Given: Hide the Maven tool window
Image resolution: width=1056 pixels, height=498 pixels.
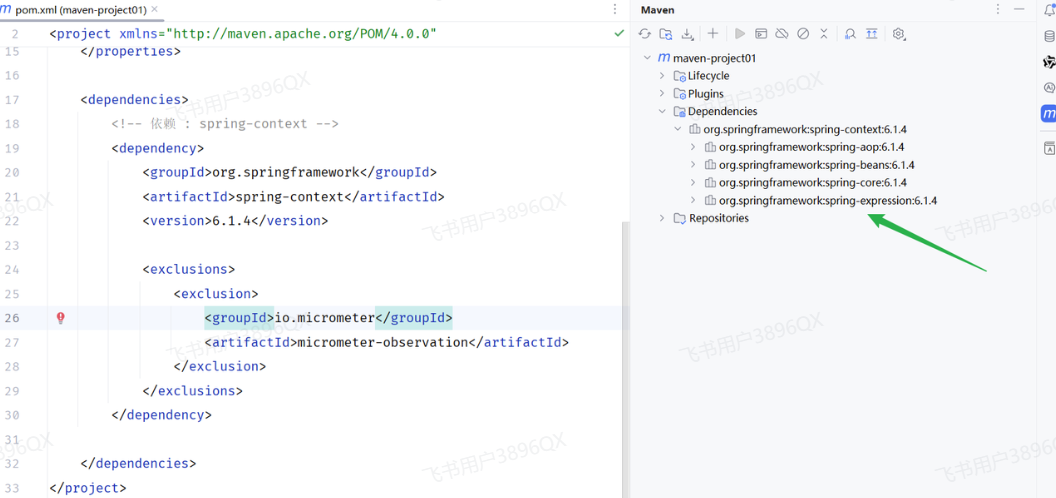Looking at the screenshot, I should [x=1020, y=9].
